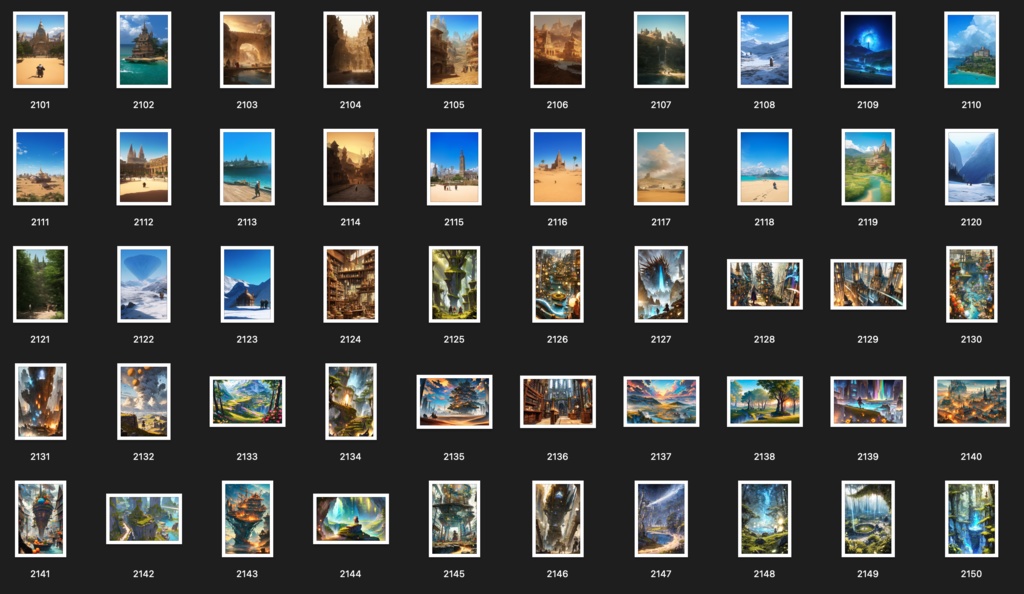Select giant tree thumbnail 2135
1024x594 pixels.
[454, 401]
